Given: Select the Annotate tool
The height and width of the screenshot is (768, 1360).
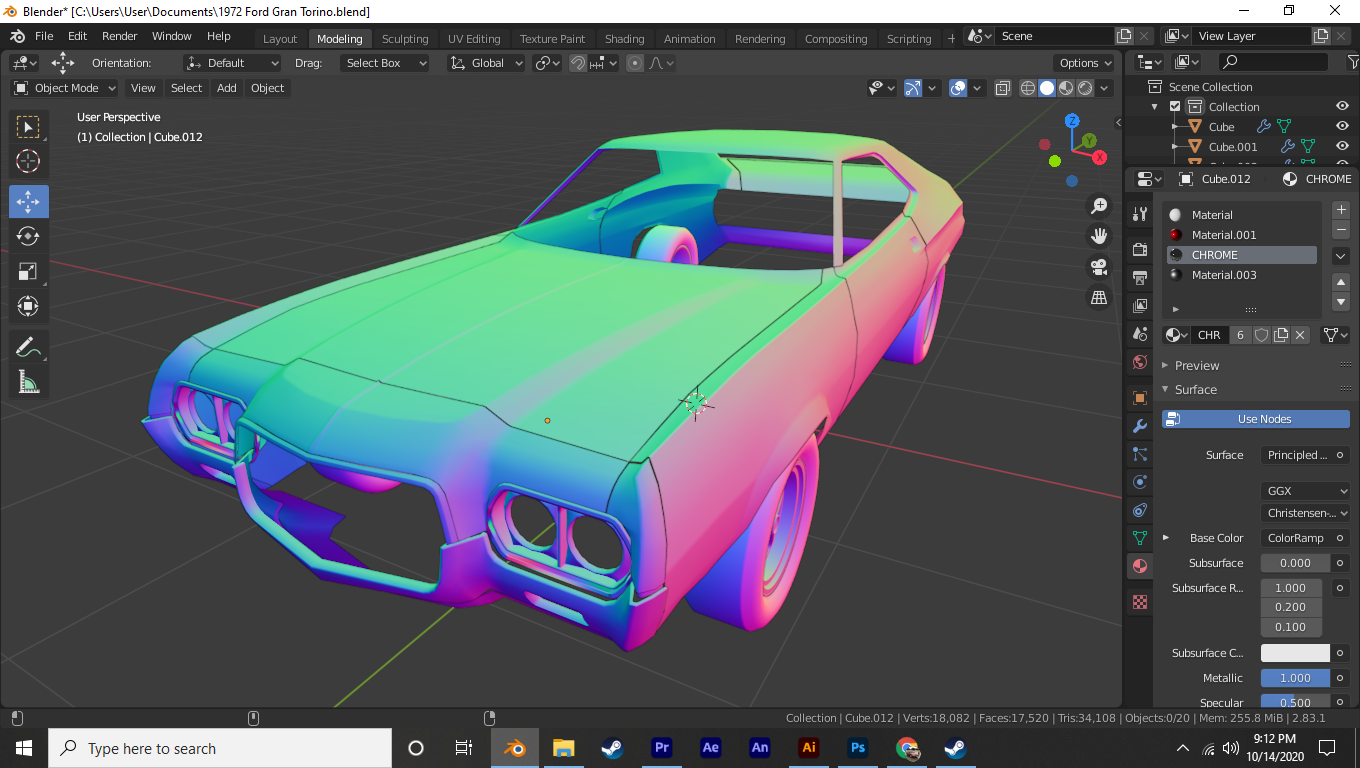Looking at the screenshot, I should click(28, 347).
